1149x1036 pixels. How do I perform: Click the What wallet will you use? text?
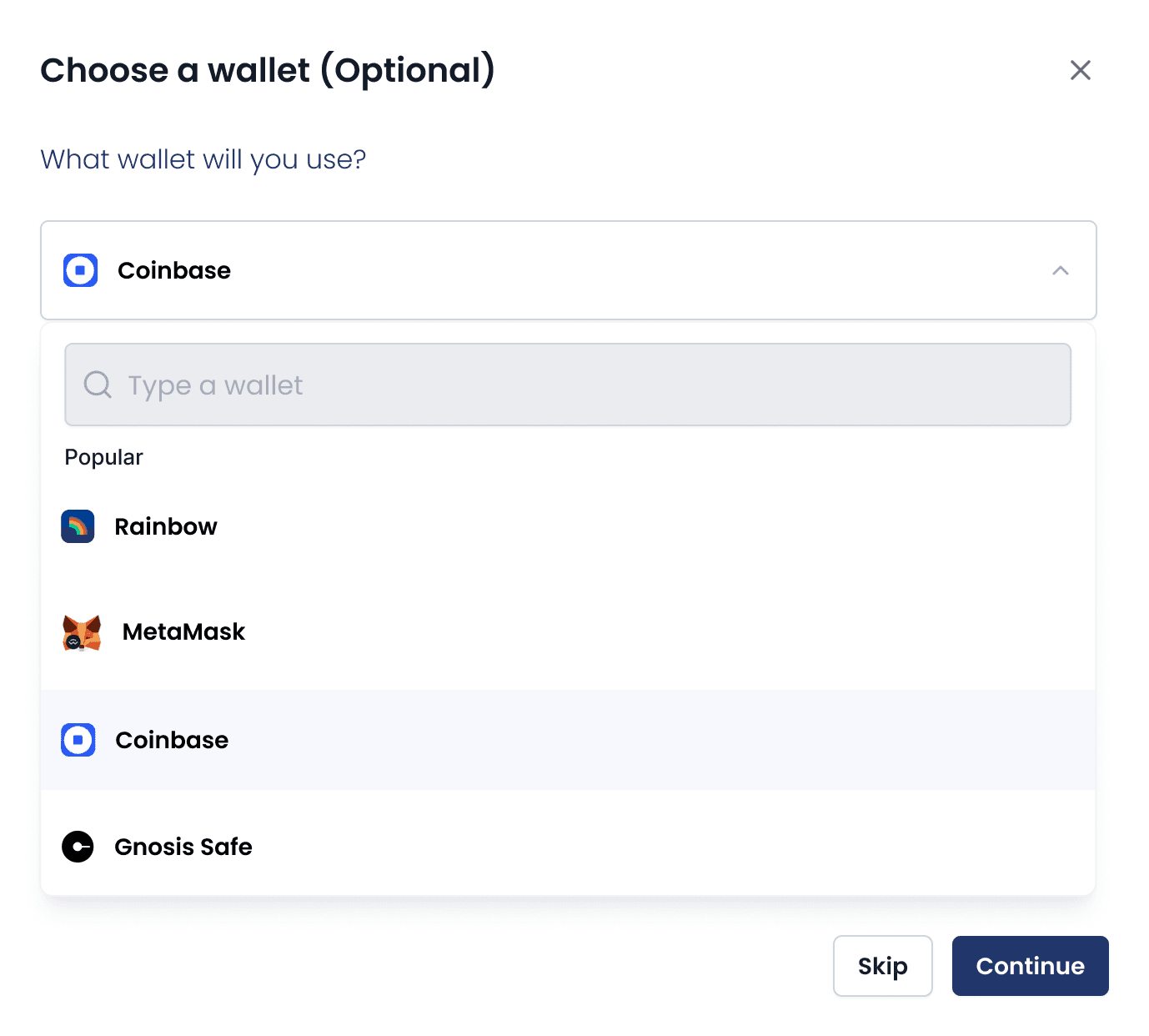203,158
